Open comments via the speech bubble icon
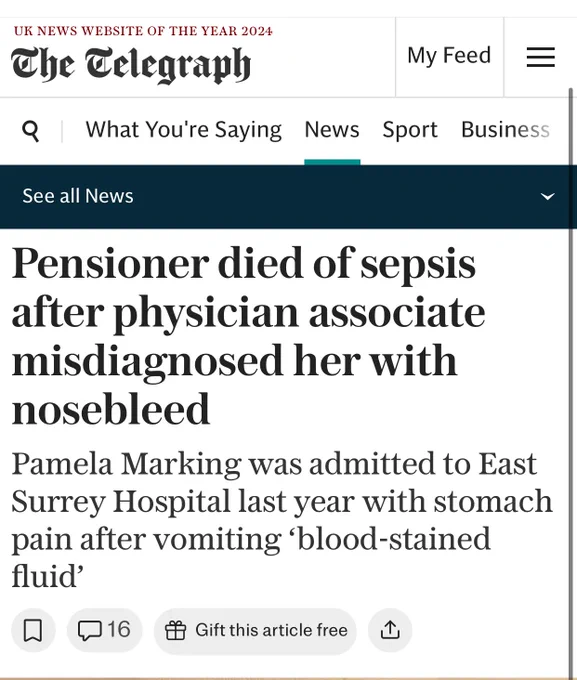This screenshot has width=577, height=680. click(x=90, y=630)
